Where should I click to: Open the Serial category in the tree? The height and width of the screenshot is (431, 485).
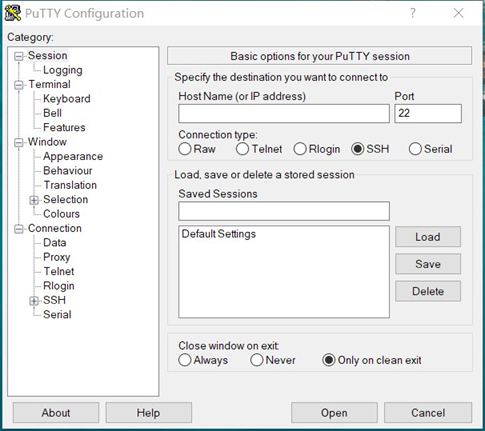tap(57, 314)
